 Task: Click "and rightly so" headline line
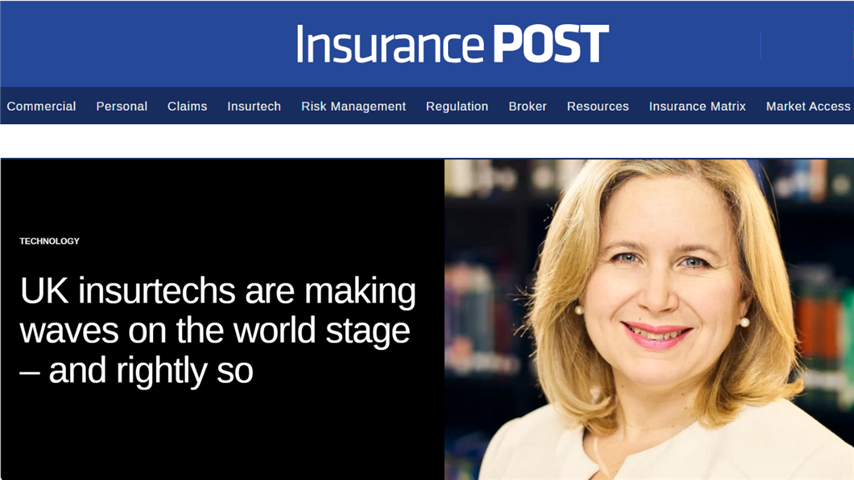[x=150, y=371]
